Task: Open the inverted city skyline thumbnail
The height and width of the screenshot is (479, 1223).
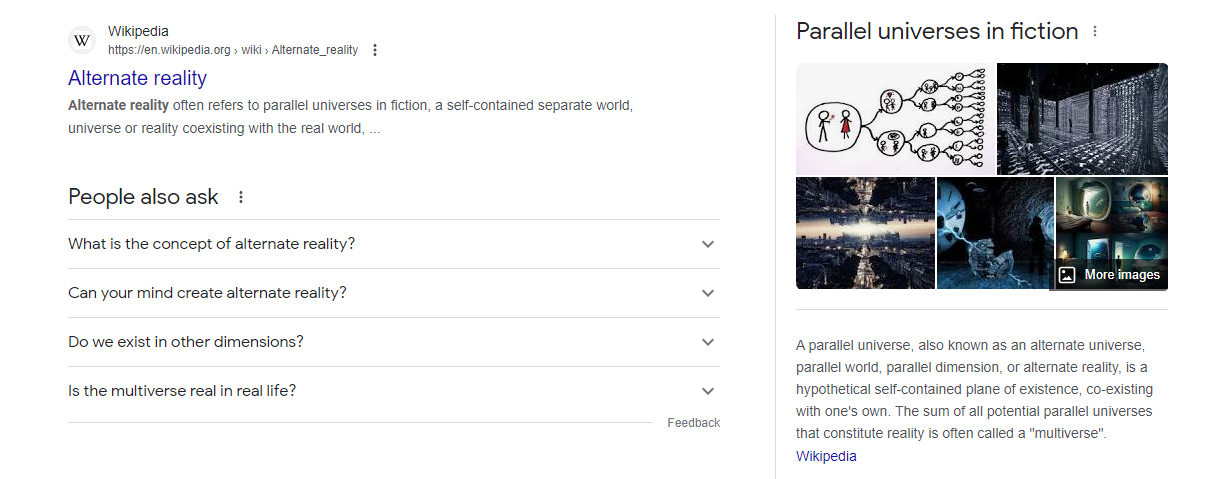Action: coord(865,233)
